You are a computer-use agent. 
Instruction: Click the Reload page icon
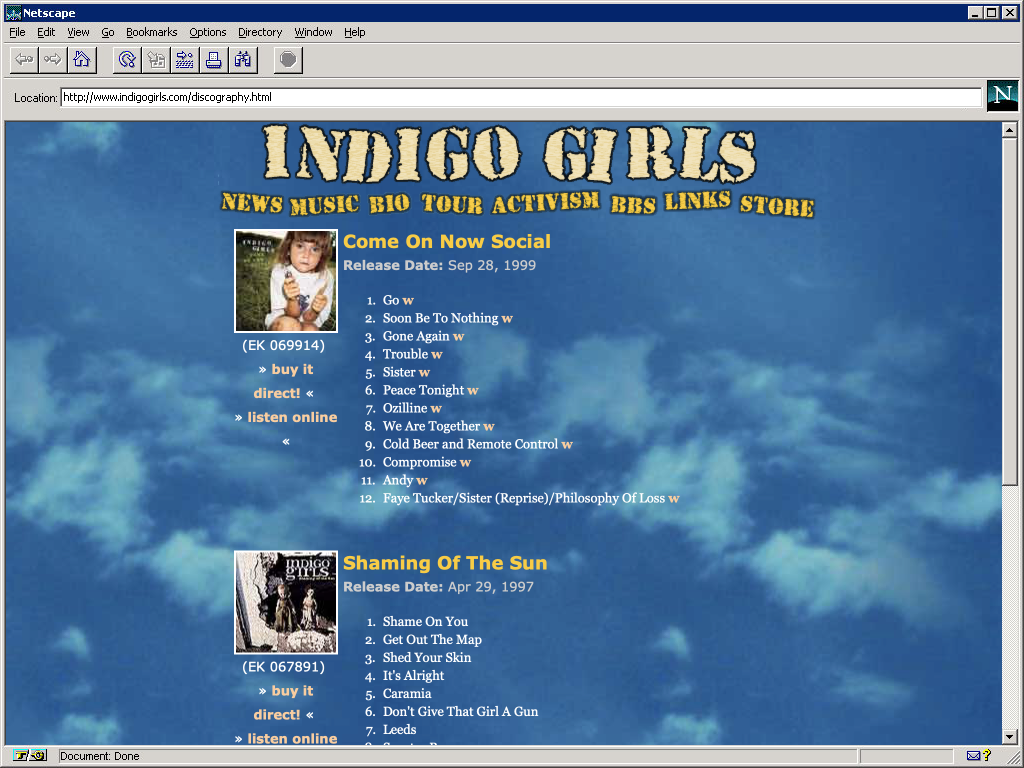[124, 60]
